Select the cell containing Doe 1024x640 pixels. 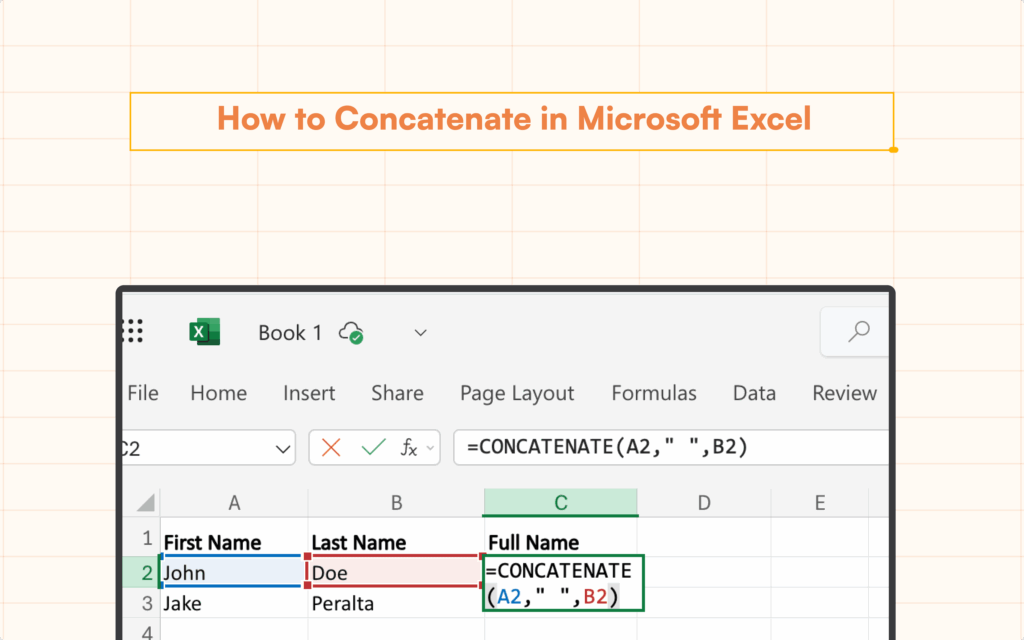394,573
